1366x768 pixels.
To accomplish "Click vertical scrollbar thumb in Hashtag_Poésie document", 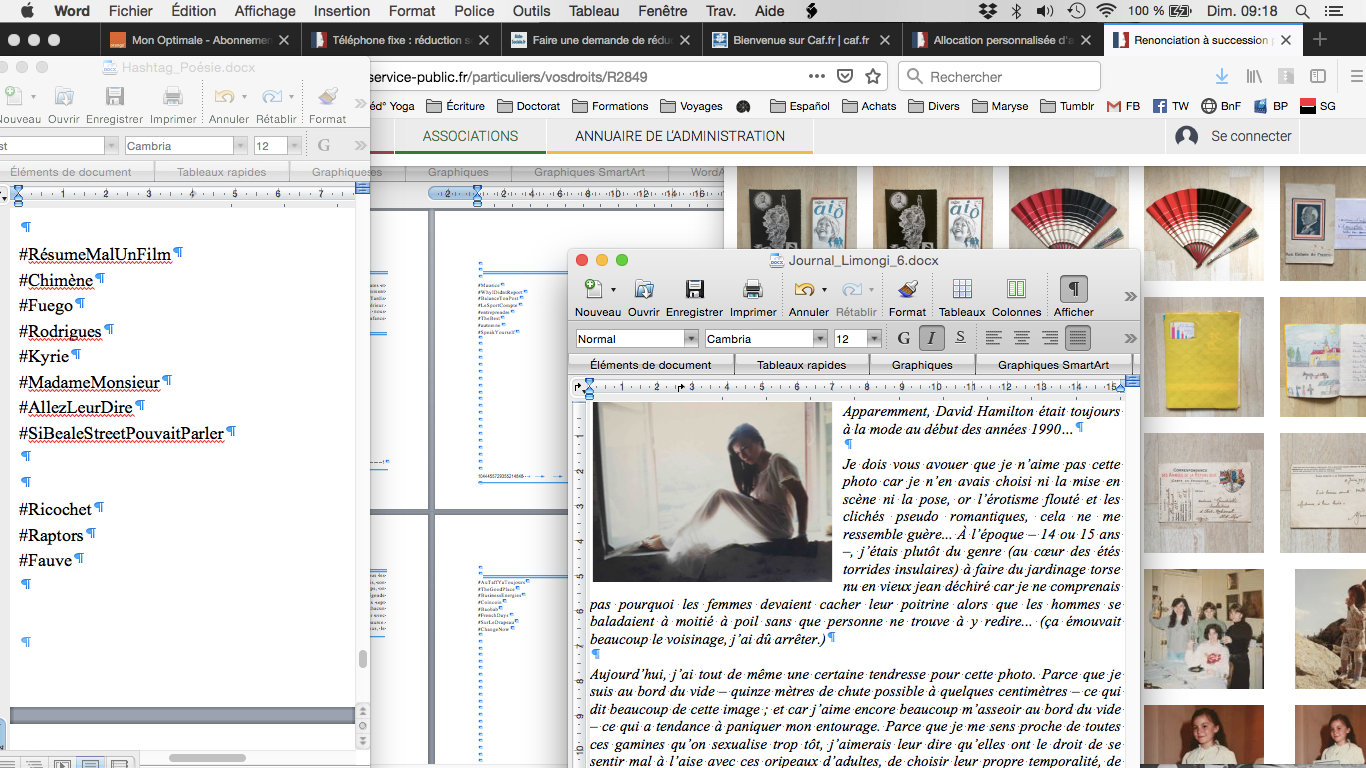I will [x=362, y=659].
